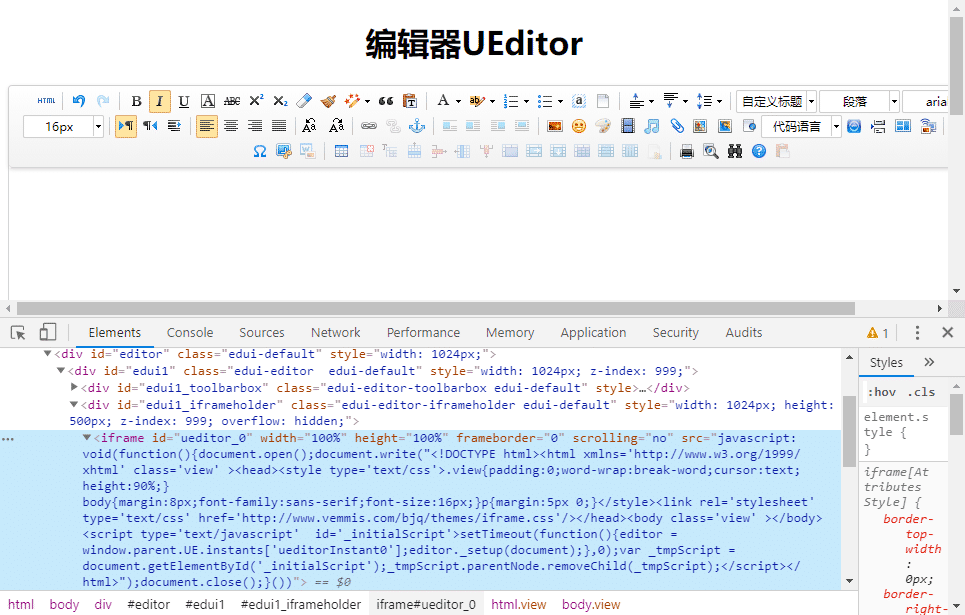Click the eraser clear-format icon
Viewport: 965px width, 615px height.
304,101
